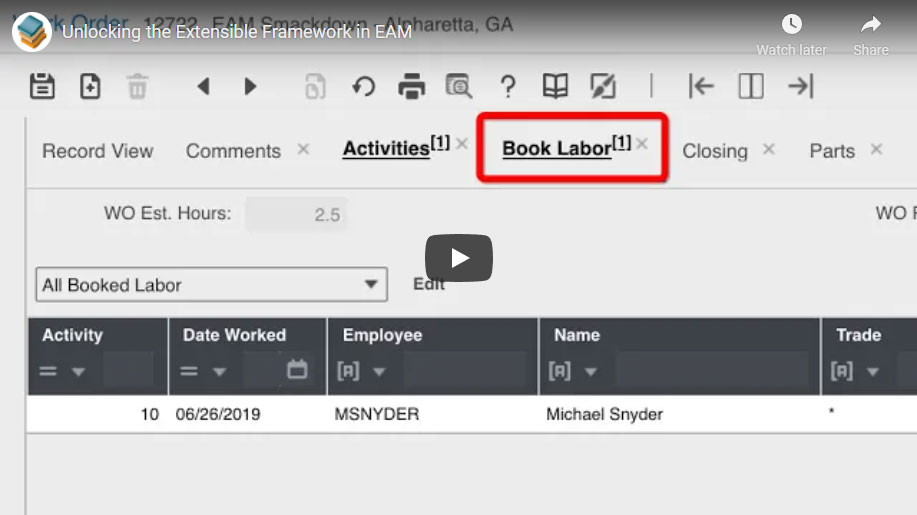Open Employee filter operator dropdown

[379, 371]
